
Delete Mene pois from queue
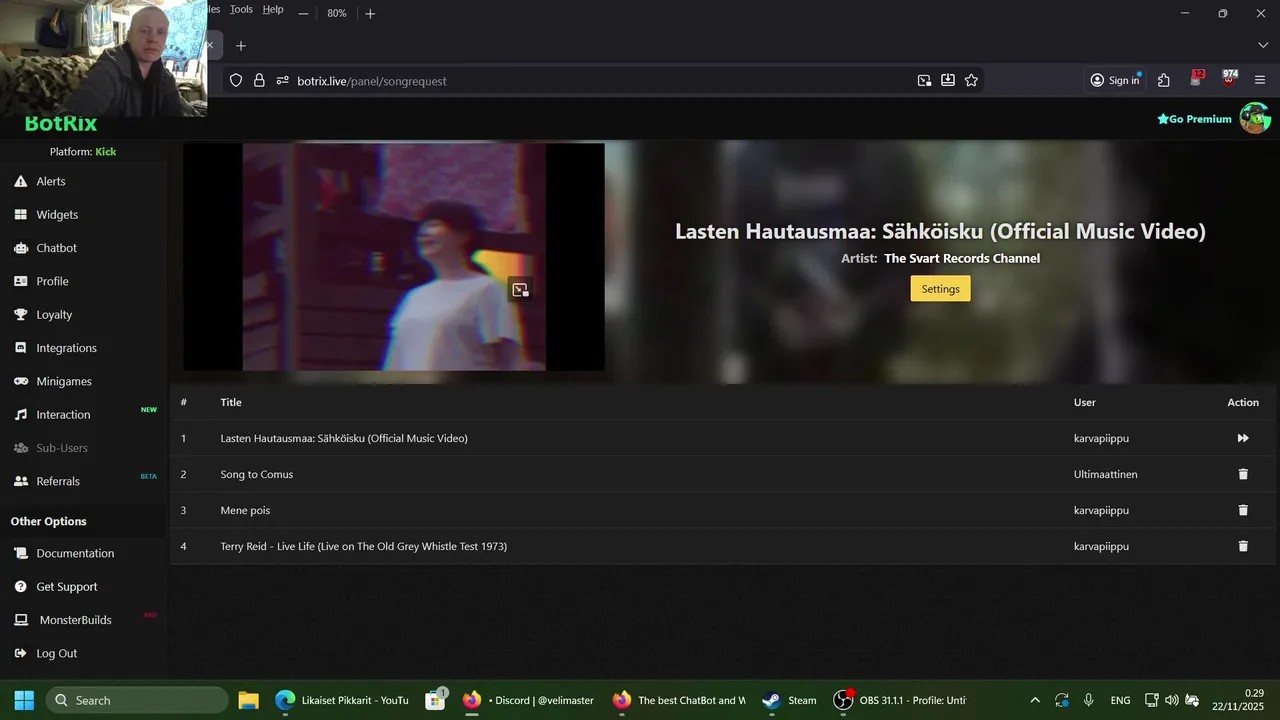1243,510
